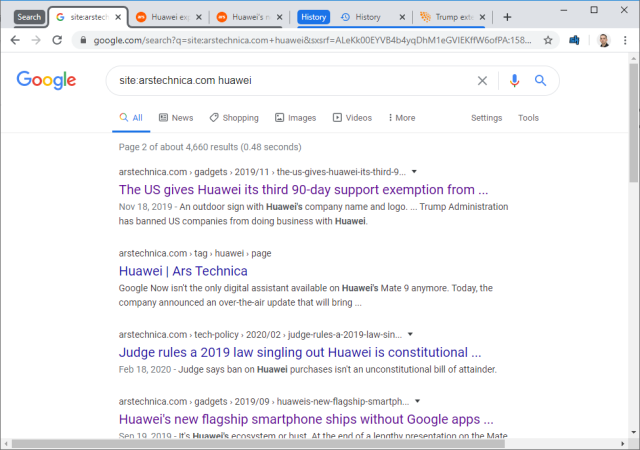Go to the Google homepage logo
The image size is (640, 450).
46,80
